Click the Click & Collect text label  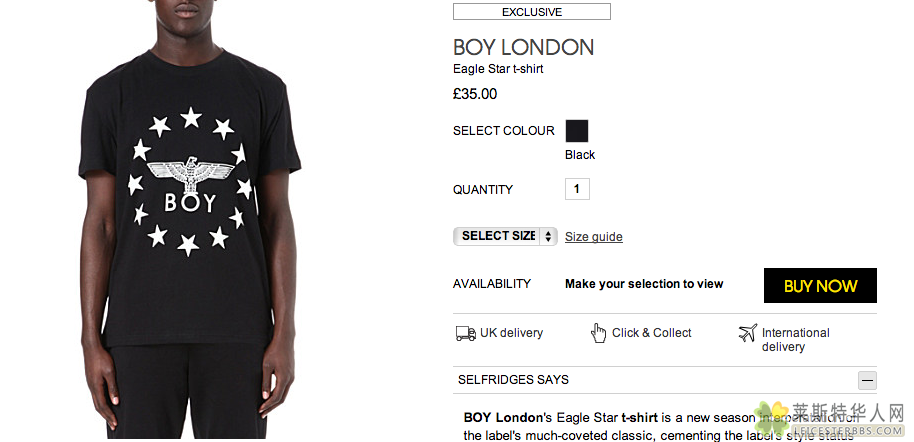pos(651,333)
